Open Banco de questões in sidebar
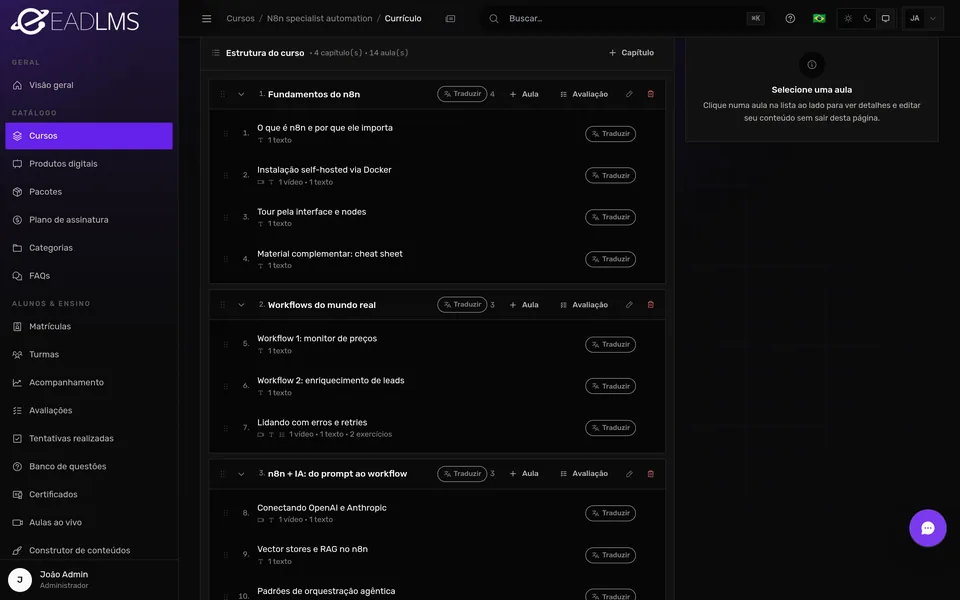This screenshot has height=600, width=960. (x=89, y=467)
